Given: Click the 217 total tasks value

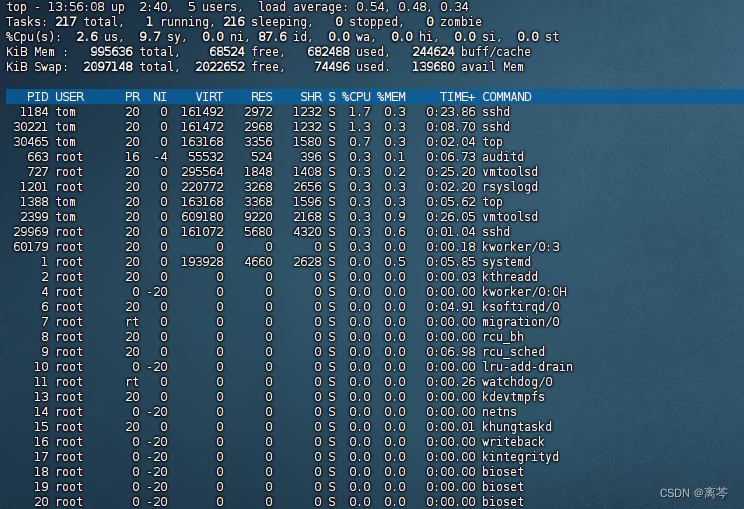Looking at the screenshot, I should point(66,22).
